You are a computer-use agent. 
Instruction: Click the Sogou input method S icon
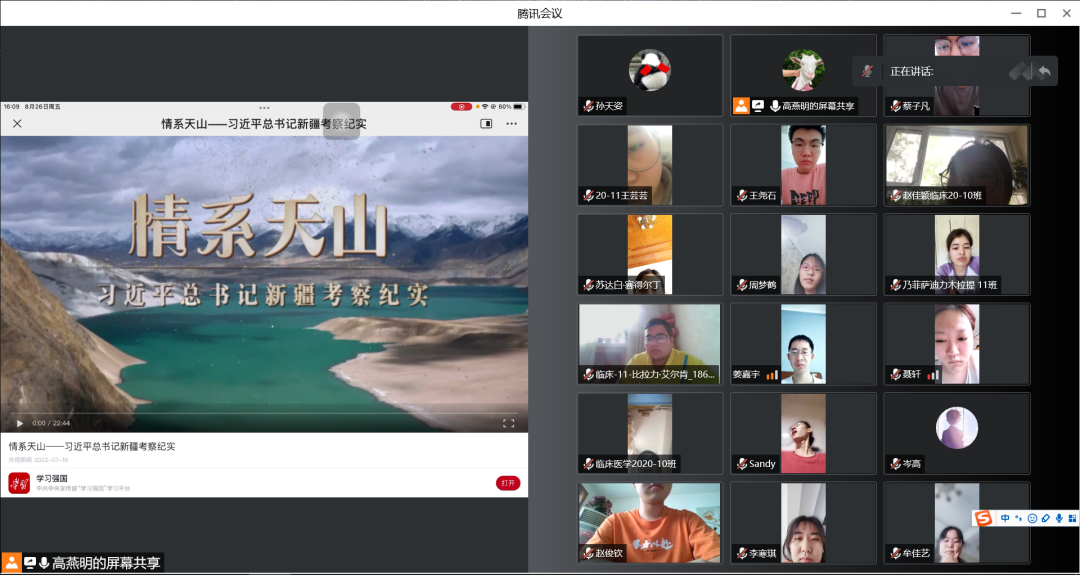[x=984, y=518]
